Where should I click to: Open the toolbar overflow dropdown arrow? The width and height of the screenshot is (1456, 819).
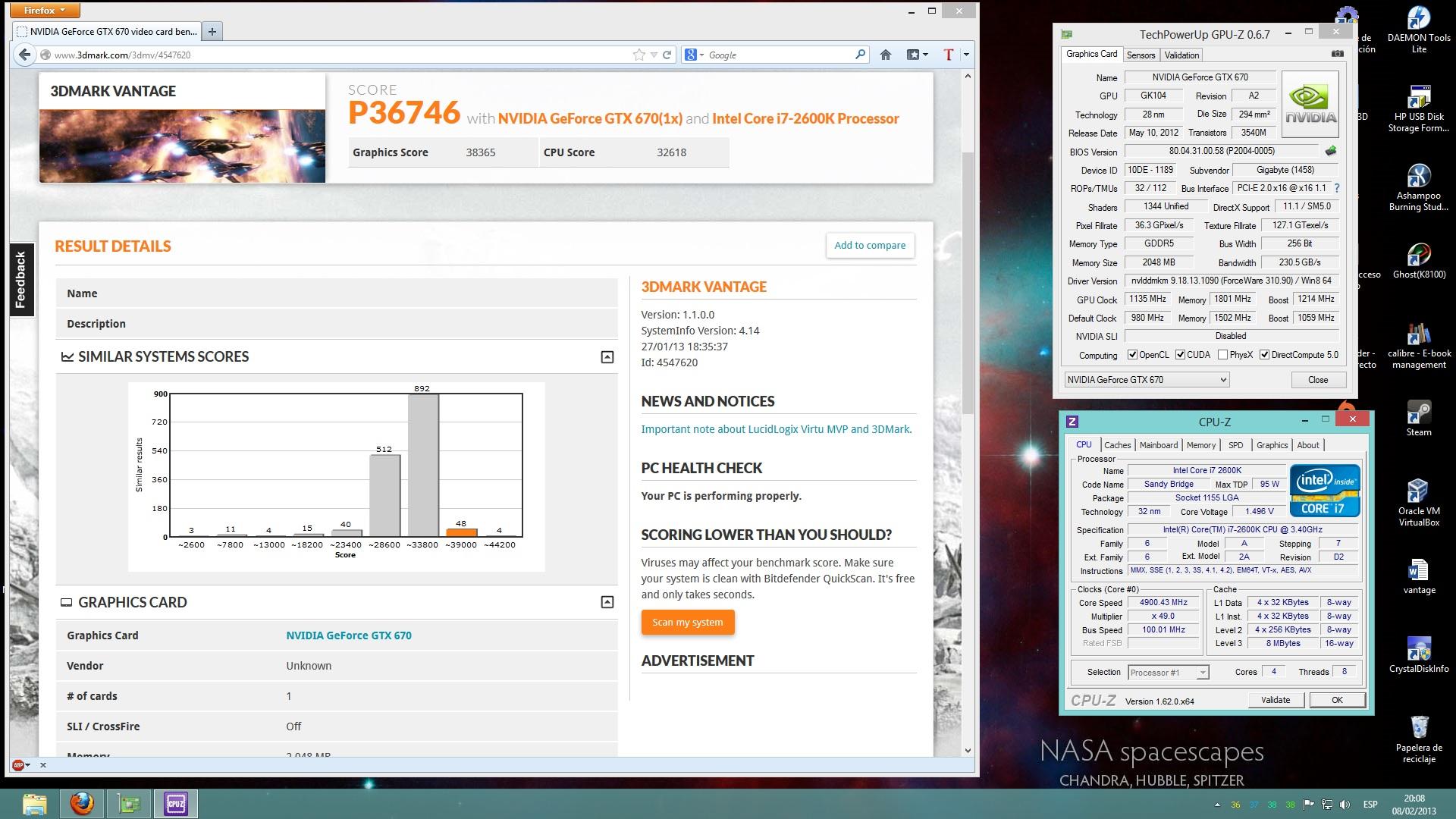965,55
